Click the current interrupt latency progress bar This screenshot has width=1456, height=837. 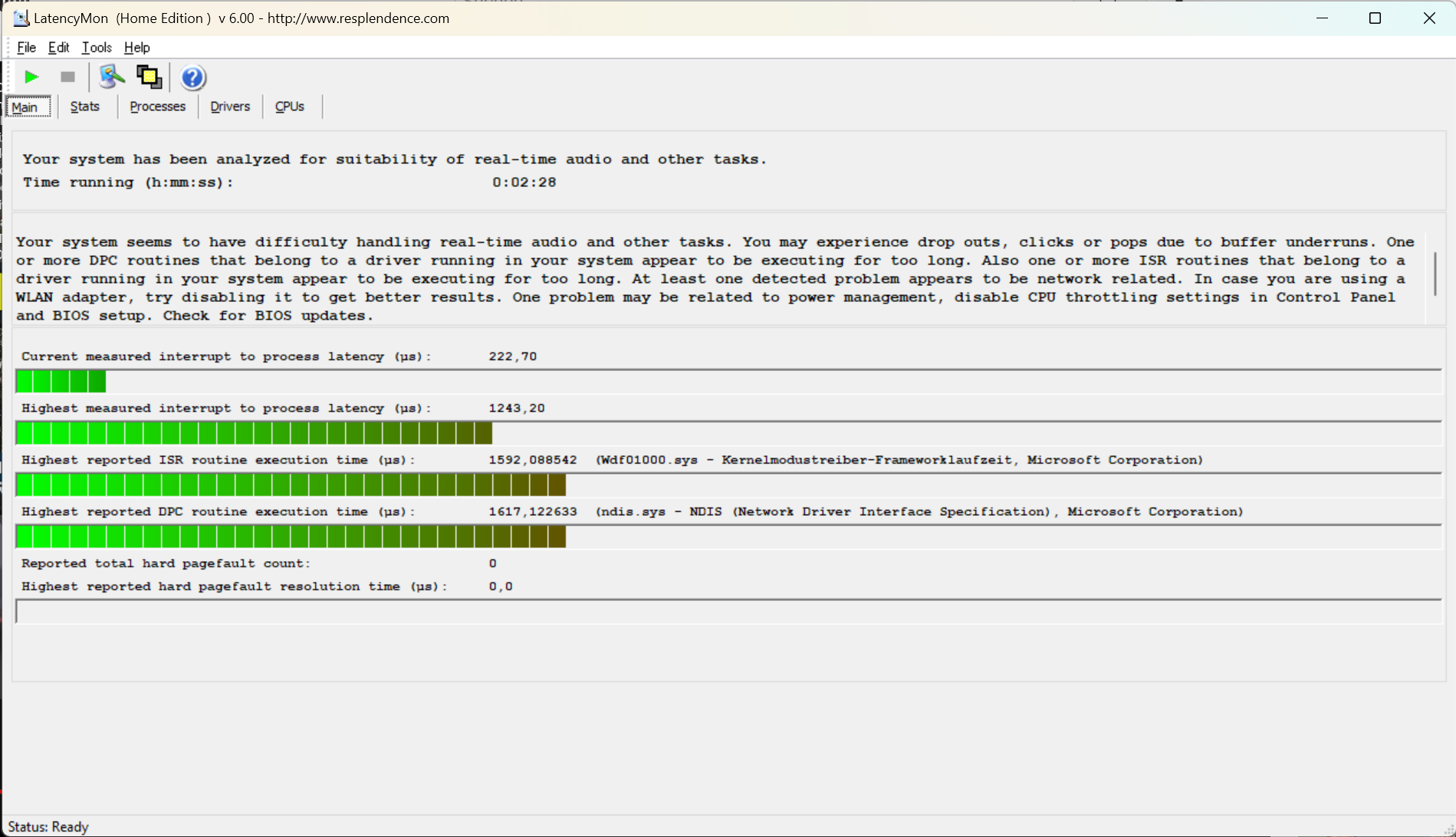coord(728,381)
